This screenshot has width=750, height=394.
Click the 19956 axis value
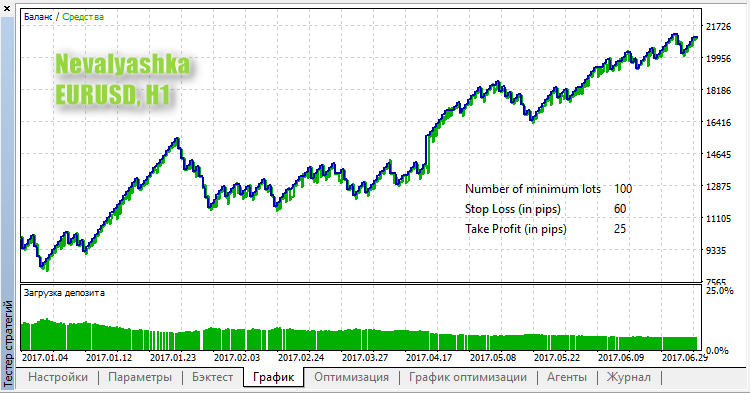(718, 59)
